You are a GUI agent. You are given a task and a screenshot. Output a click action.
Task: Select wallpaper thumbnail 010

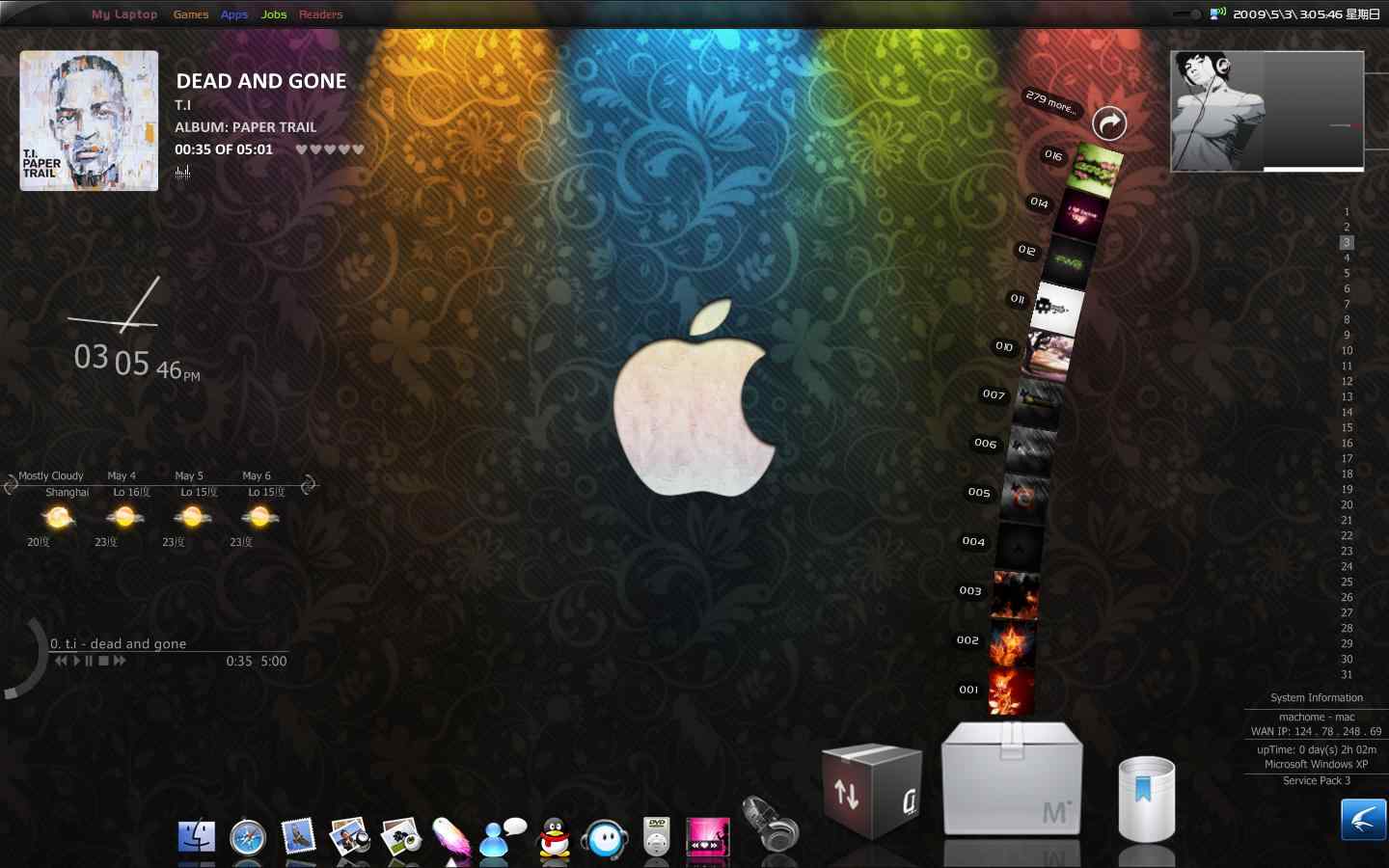click(1046, 355)
